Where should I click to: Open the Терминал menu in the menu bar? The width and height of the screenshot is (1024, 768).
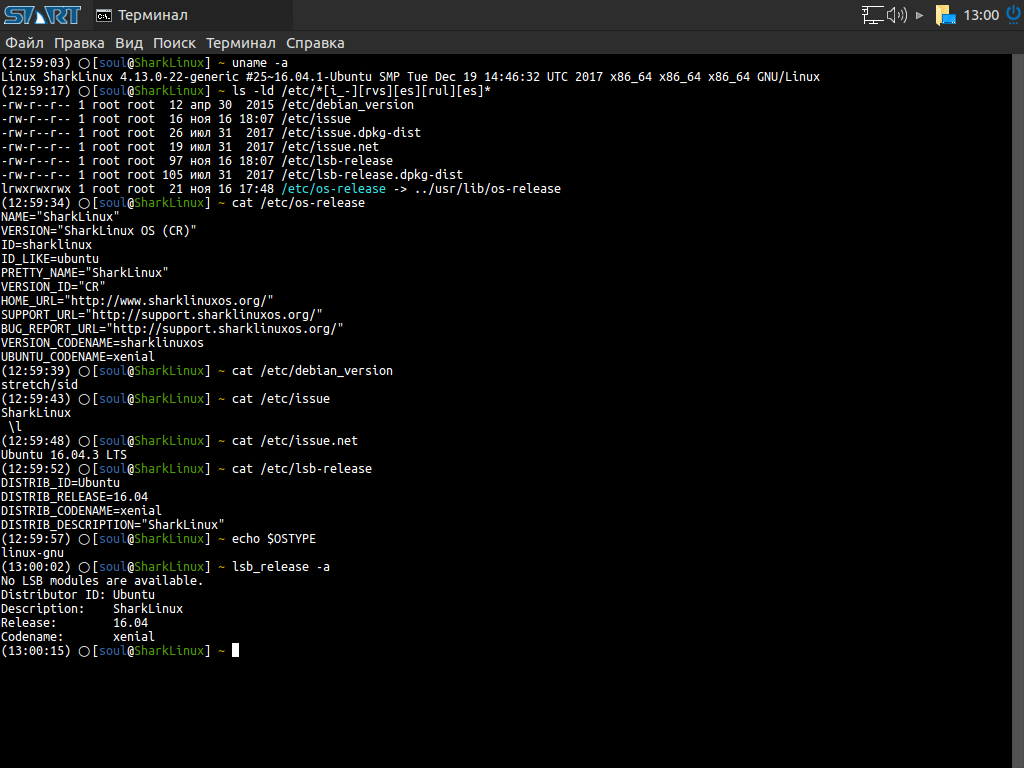[240, 43]
